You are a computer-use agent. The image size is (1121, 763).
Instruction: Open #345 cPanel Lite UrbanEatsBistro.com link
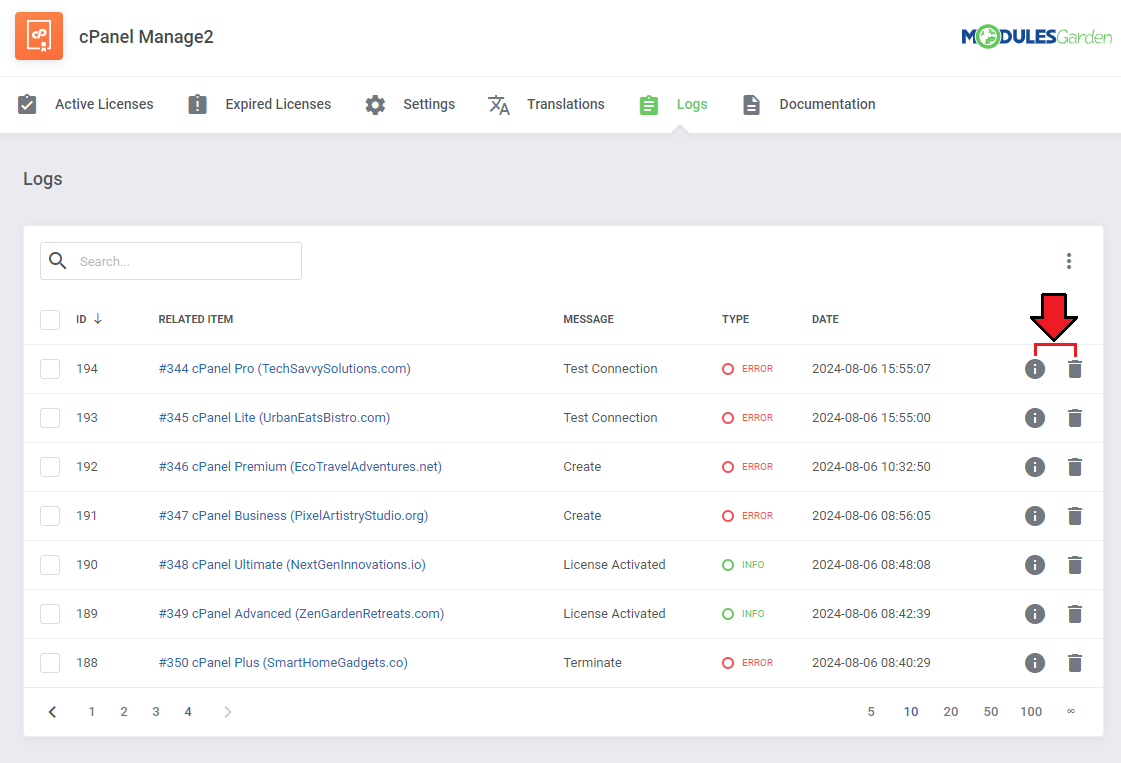[275, 418]
